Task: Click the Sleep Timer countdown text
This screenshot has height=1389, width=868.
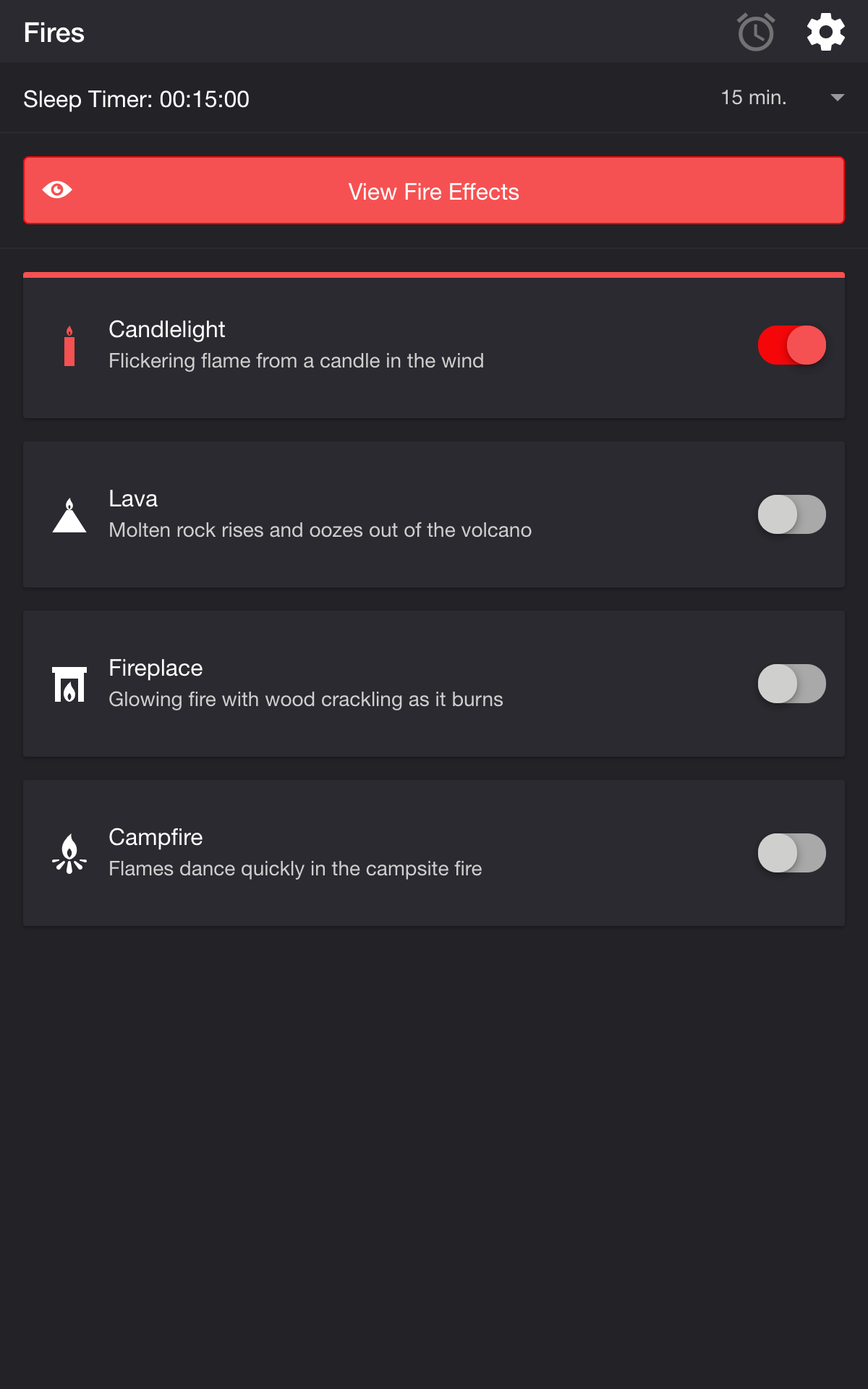Action: [137, 99]
